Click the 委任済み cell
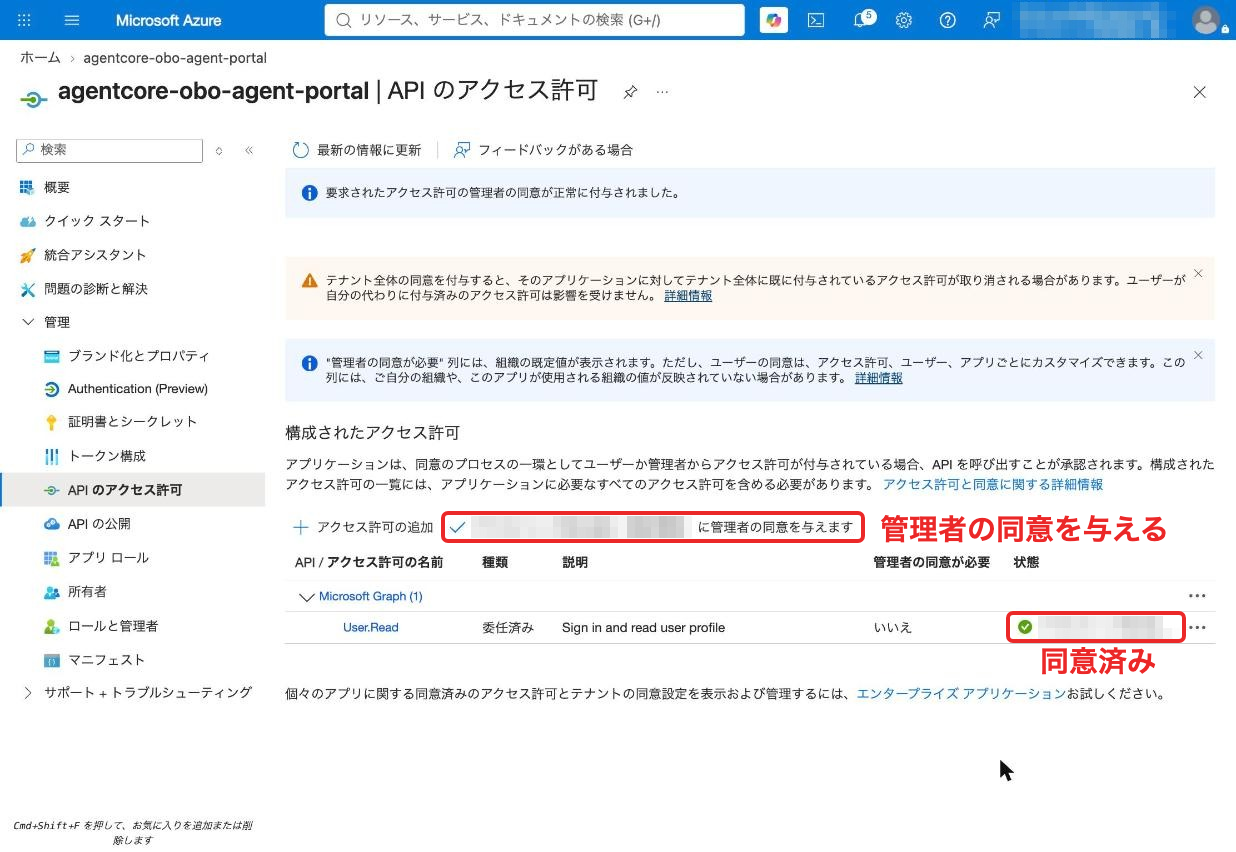The image size is (1236, 852). click(x=508, y=628)
